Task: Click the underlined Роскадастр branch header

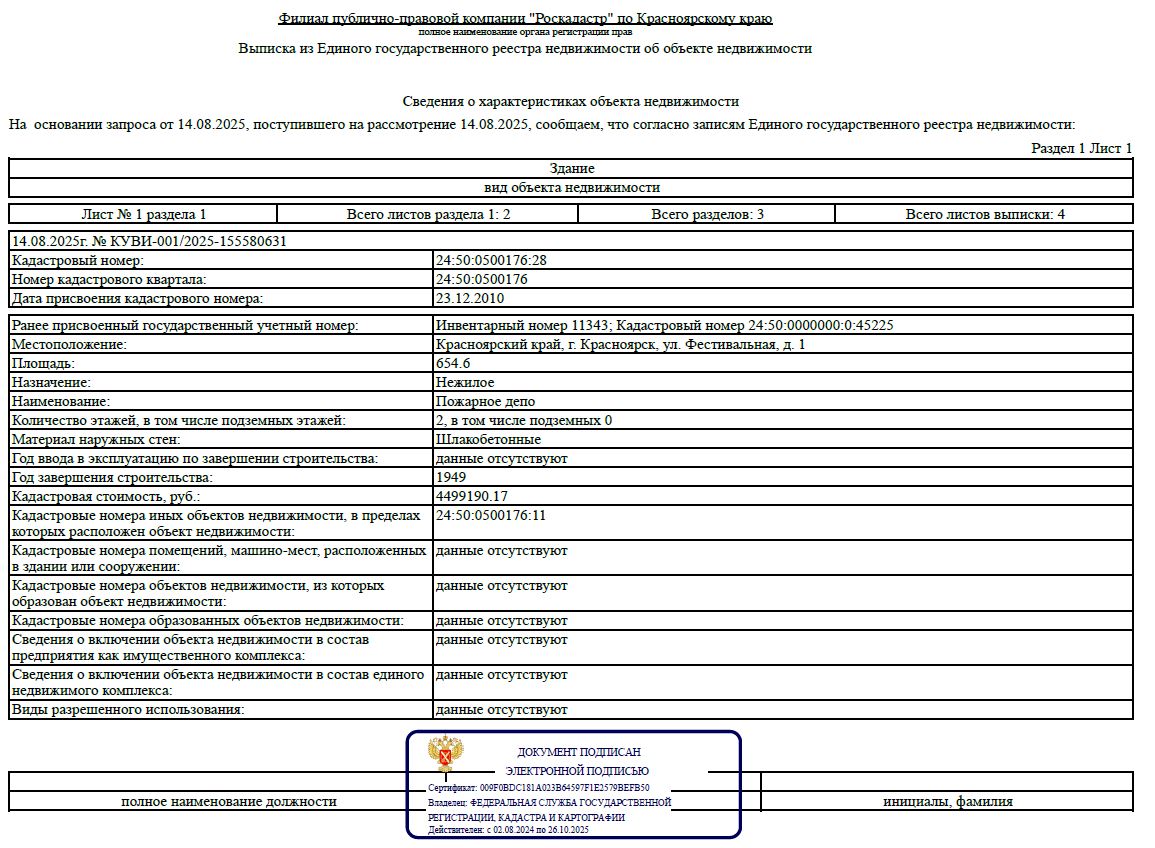Action: (525, 18)
